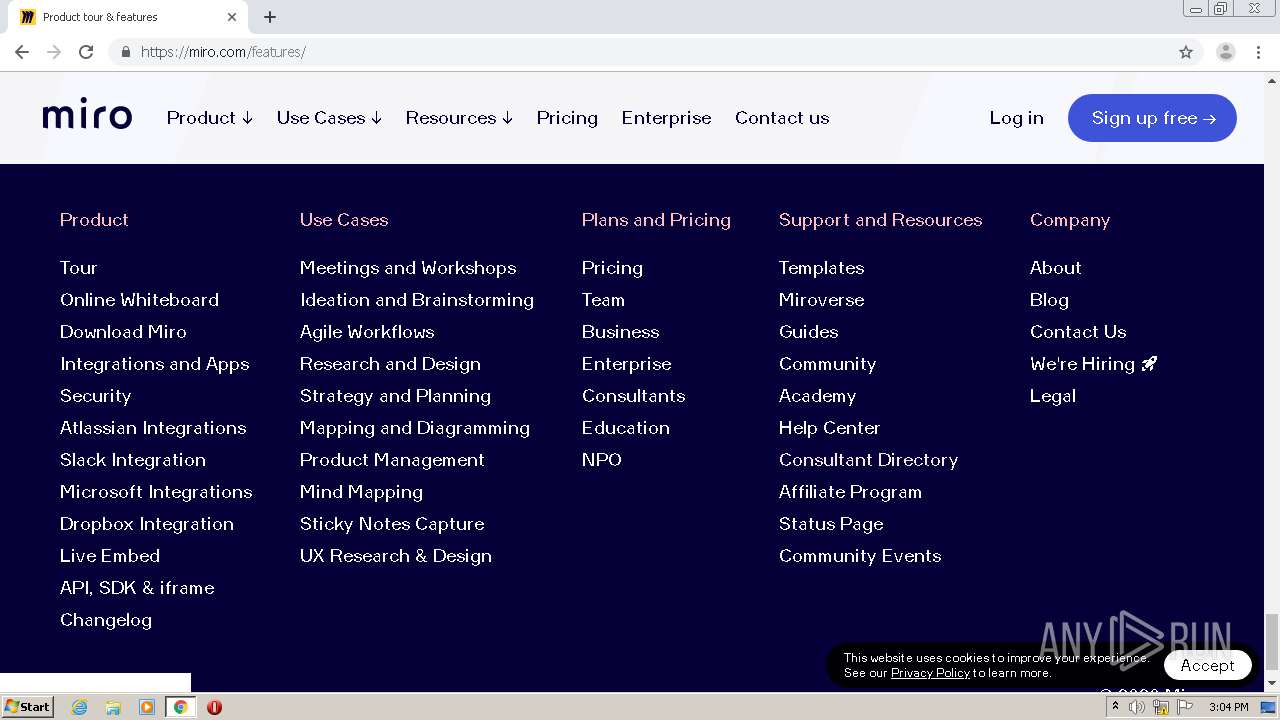
Task: Open the We're Hiring link
Action: [1093, 364]
